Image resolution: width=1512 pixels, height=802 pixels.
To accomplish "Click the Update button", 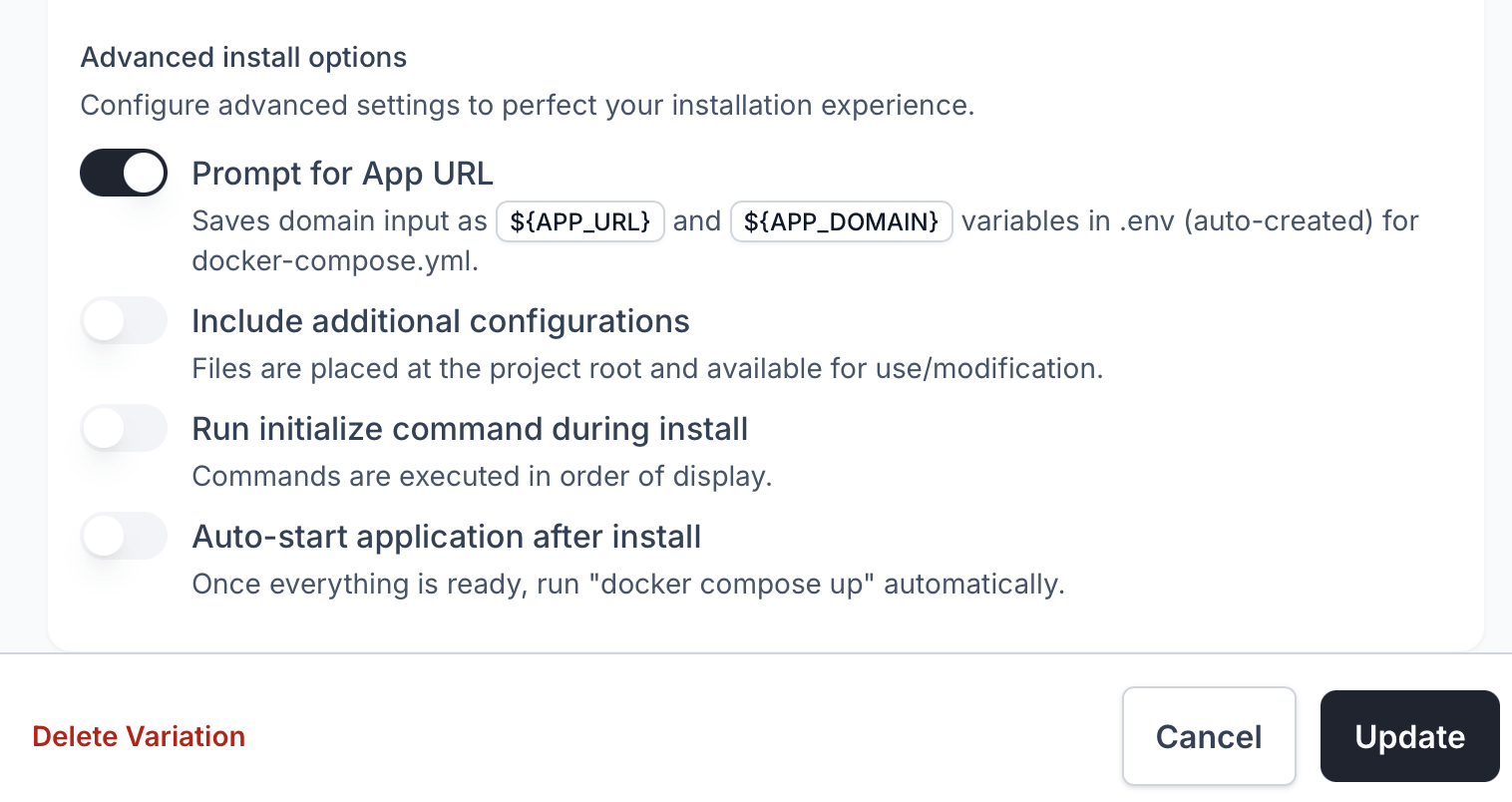I will pyautogui.click(x=1409, y=736).
